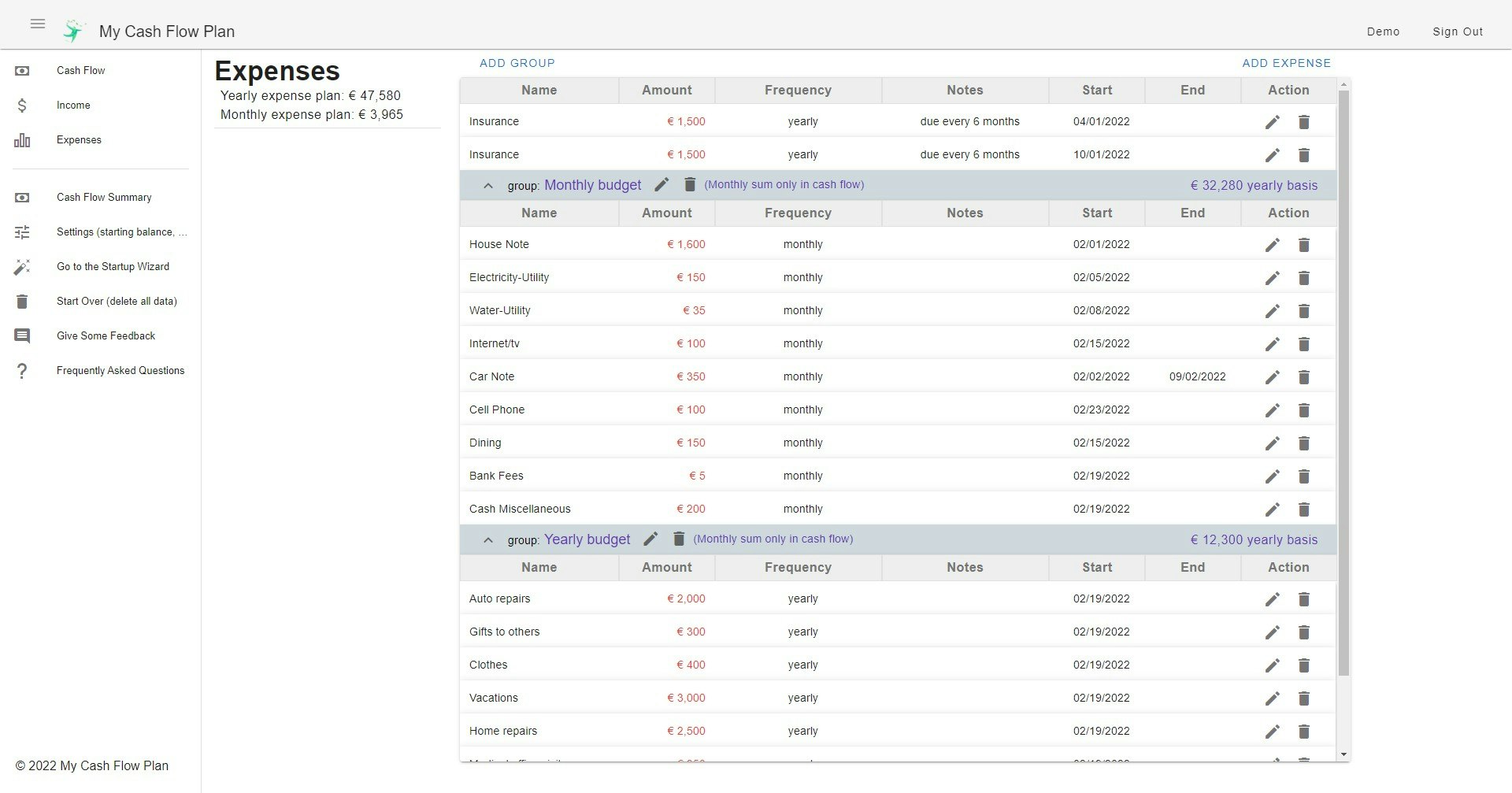Click the Expenses bar chart icon
Viewport: 1512px width, 793px height.
tap(21, 139)
